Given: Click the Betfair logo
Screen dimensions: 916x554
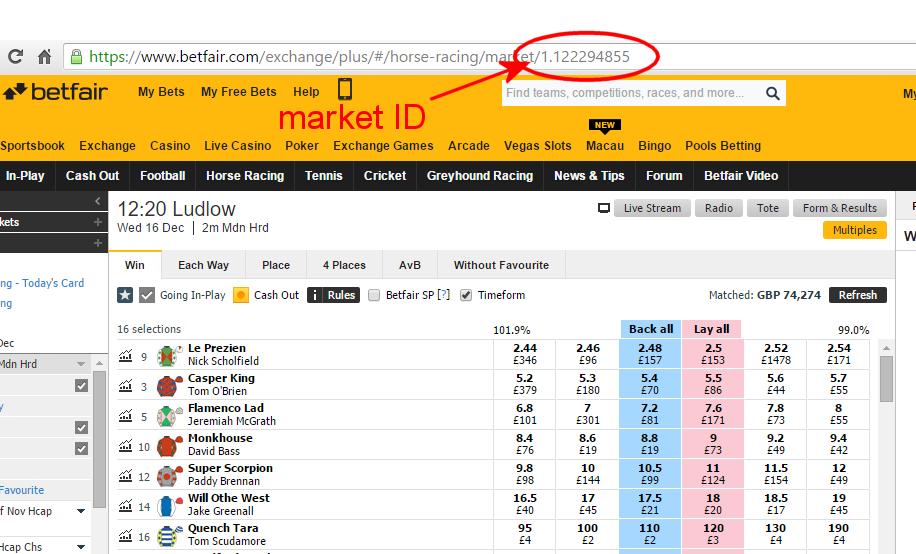Looking at the screenshot, I should point(55,92).
